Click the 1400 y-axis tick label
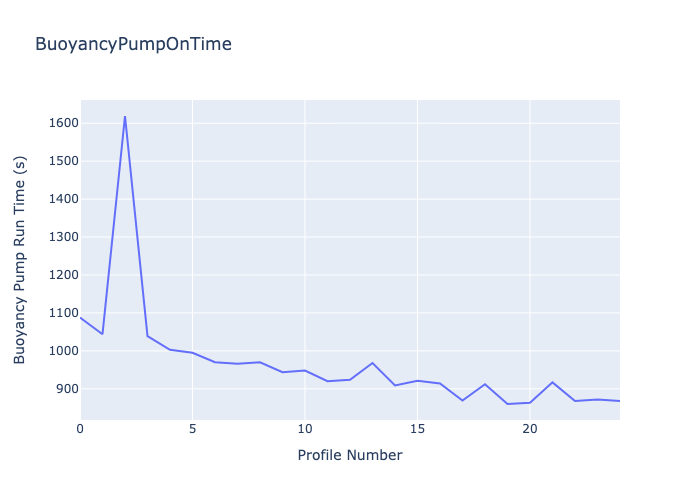The image size is (700, 500). [x=63, y=199]
